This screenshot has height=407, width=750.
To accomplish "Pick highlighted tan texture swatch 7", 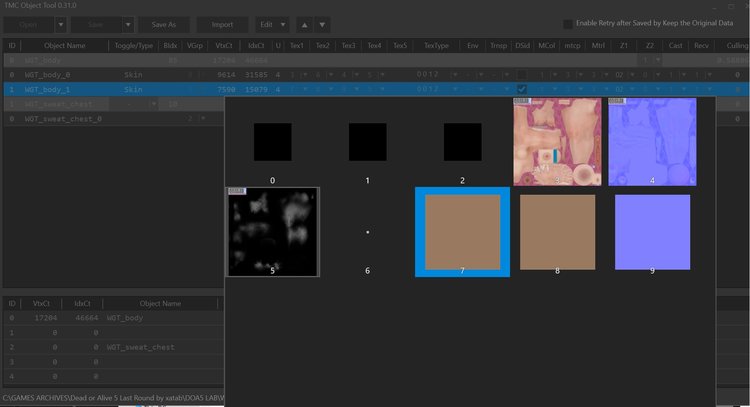I will coord(463,232).
